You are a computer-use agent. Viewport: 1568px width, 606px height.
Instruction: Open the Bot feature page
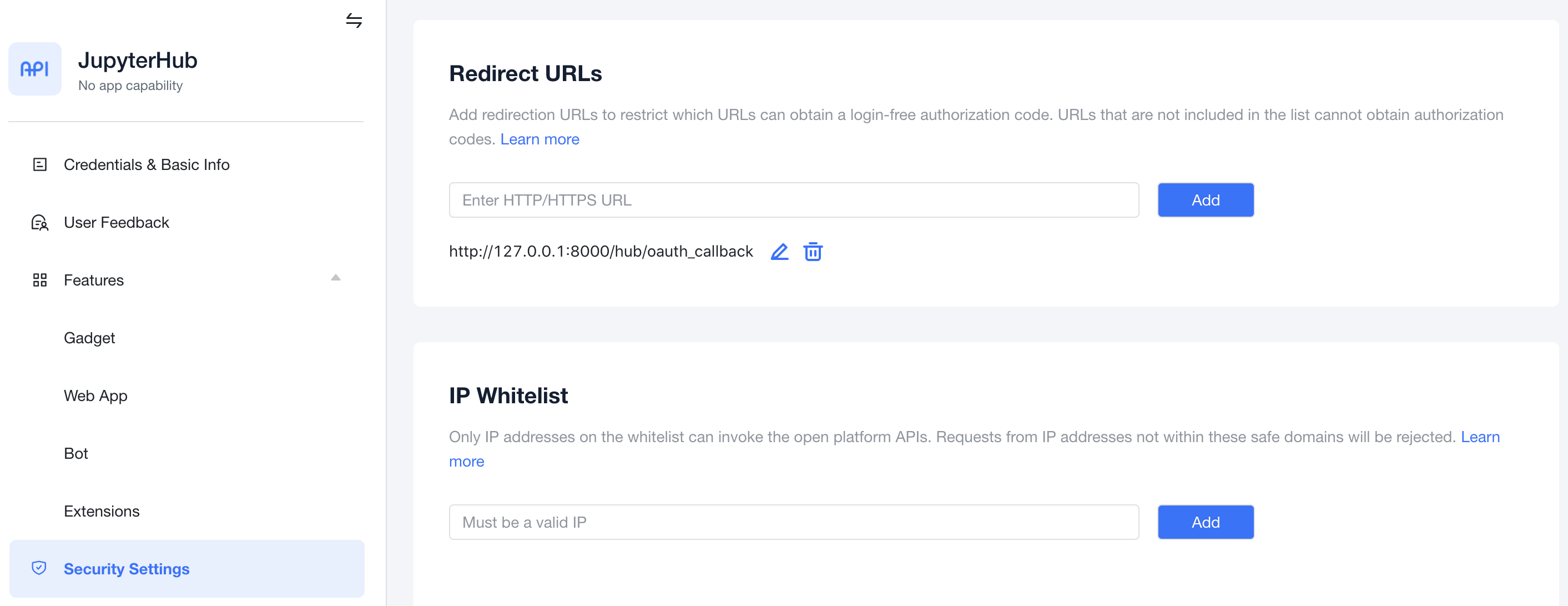tap(76, 453)
